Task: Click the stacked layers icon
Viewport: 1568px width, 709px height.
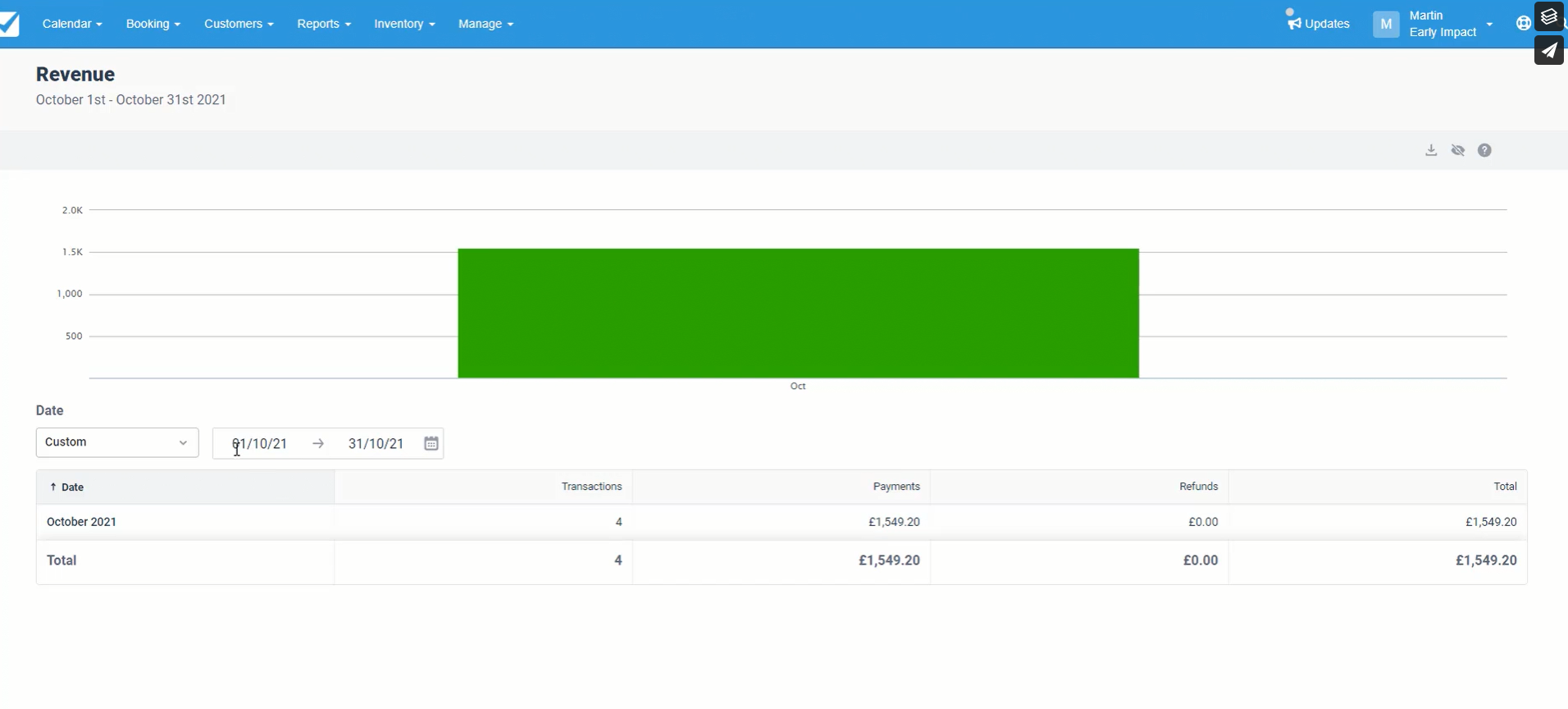Action: pyautogui.click(x=1549, y=16)
